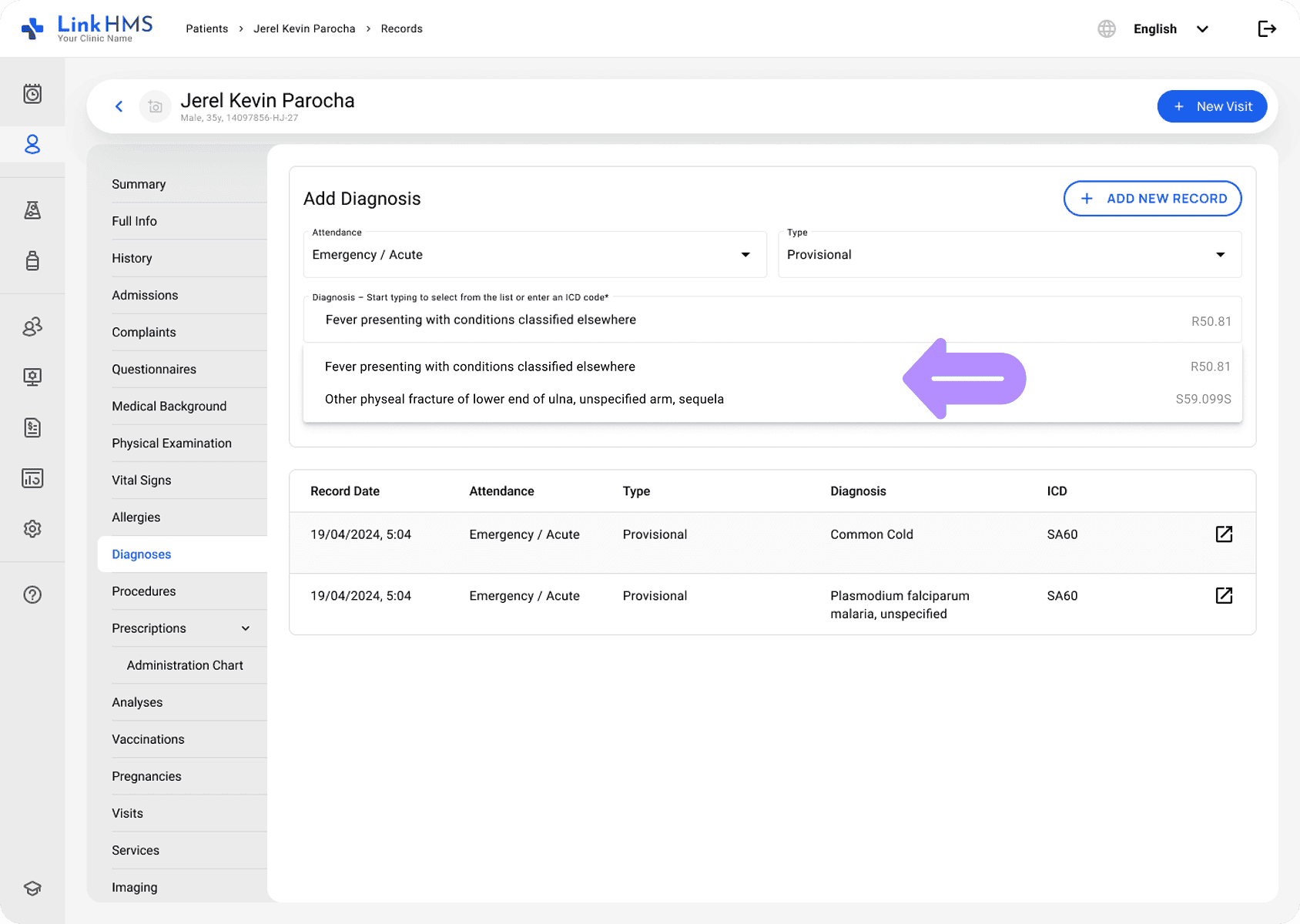Click the New Visit button
Image resolution: width=1300 pixels, height=924 pixels.
coord(1212,106)
